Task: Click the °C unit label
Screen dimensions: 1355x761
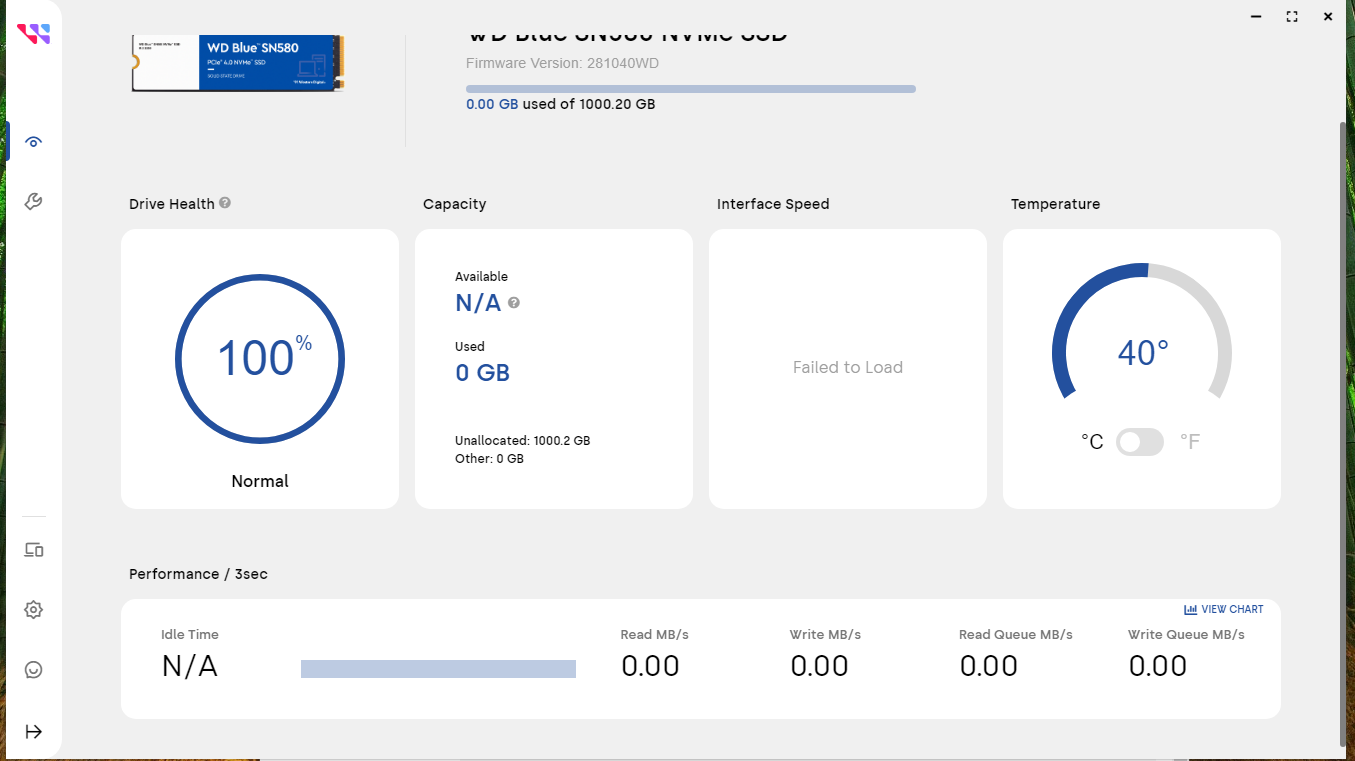Action: [1092, 442]
